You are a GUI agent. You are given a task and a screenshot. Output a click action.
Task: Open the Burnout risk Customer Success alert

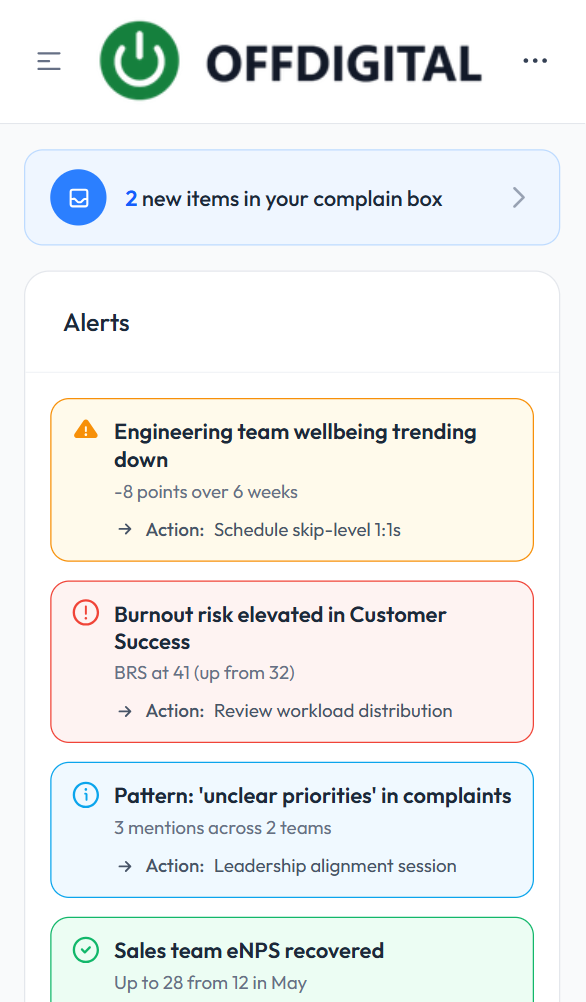pyautogui.click(x=291, y=661)
